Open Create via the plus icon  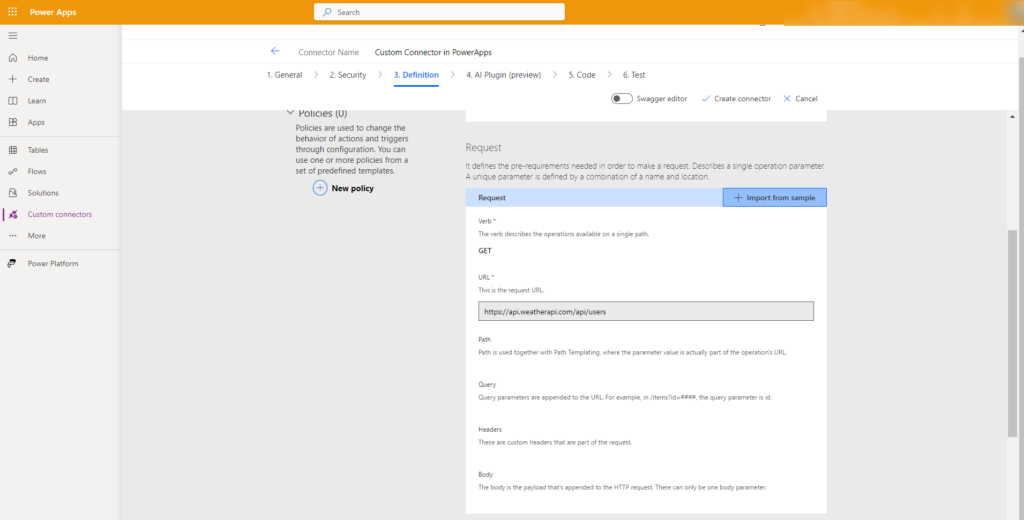tap(13, 79)
